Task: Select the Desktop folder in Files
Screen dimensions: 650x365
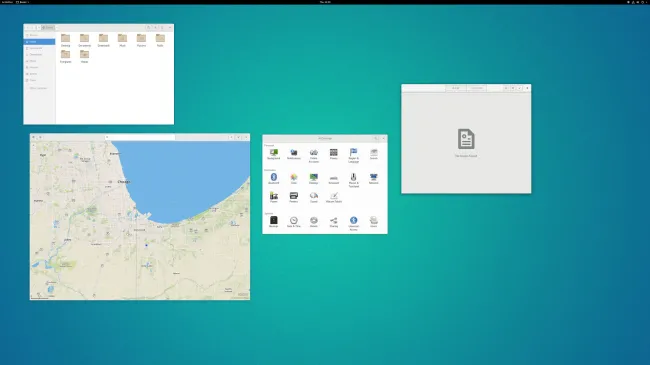Action: 65,40
